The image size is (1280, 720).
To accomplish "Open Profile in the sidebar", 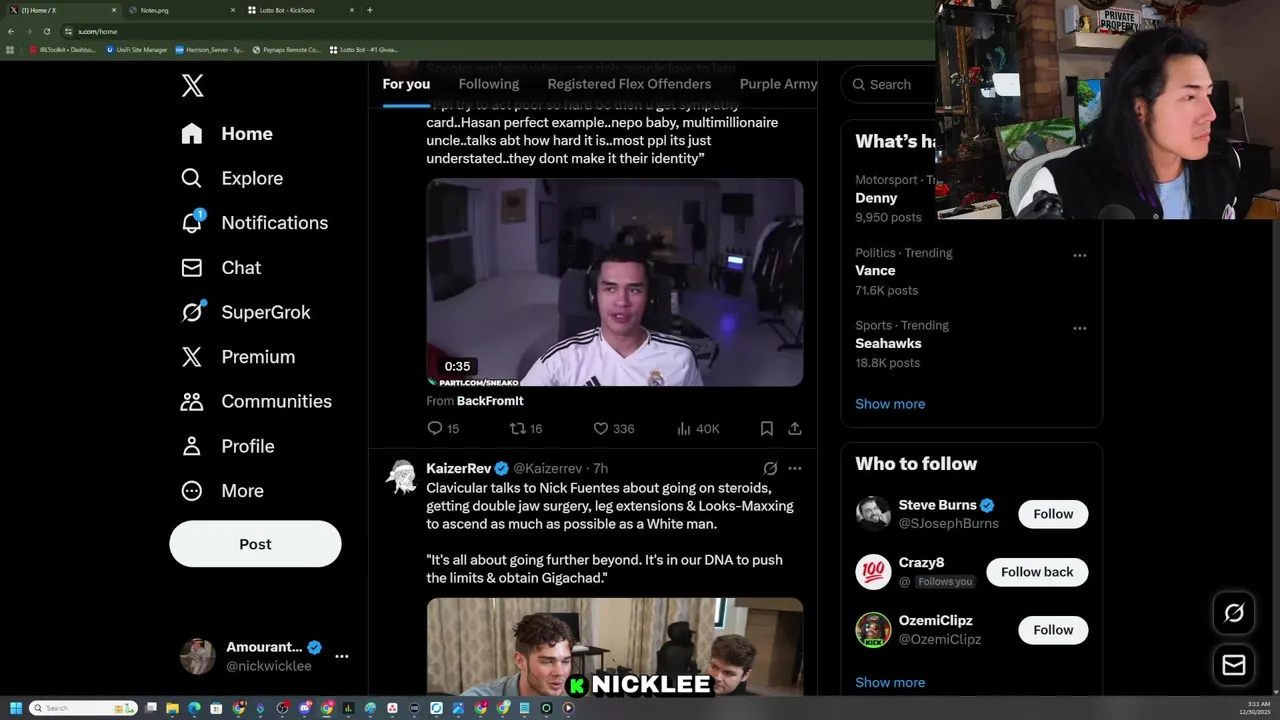I will (228, 446).
